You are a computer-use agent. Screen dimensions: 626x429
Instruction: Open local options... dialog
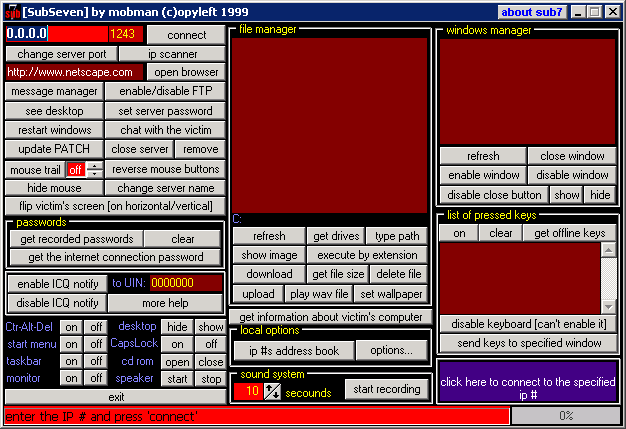click(391, 350)
